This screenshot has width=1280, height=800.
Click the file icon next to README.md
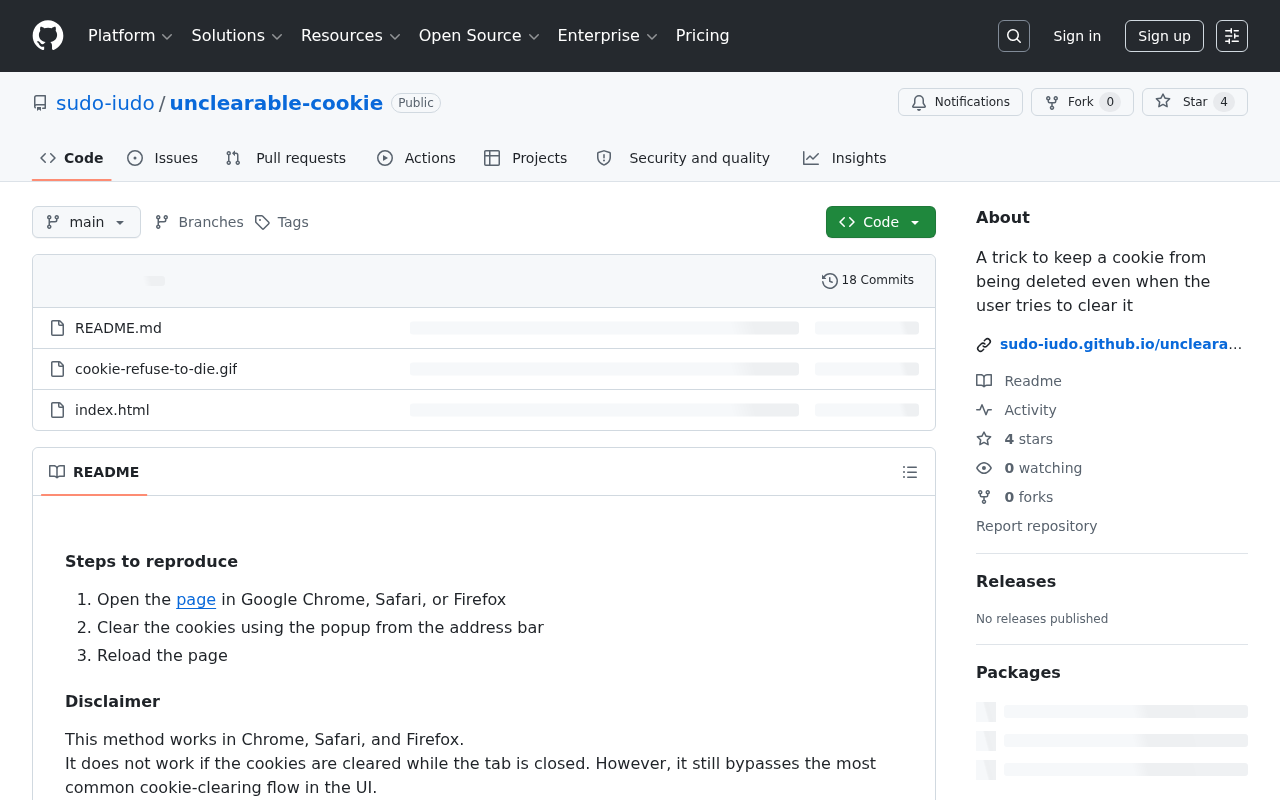(58, 328)
